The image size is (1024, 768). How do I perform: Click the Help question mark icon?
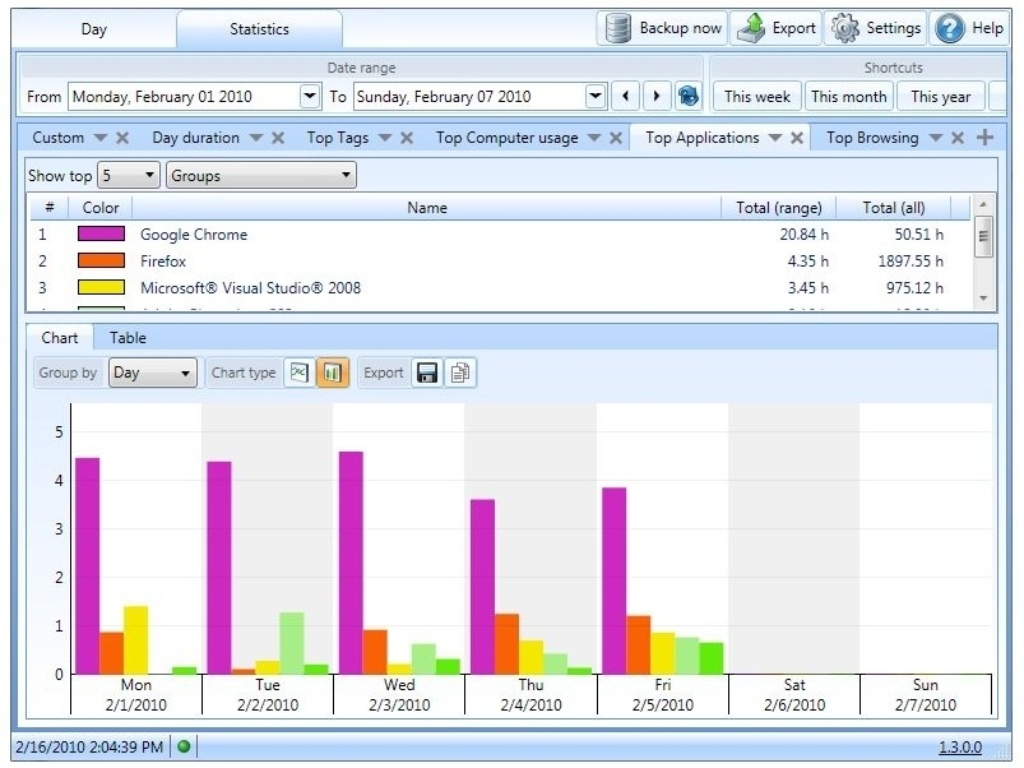(949, 28)
